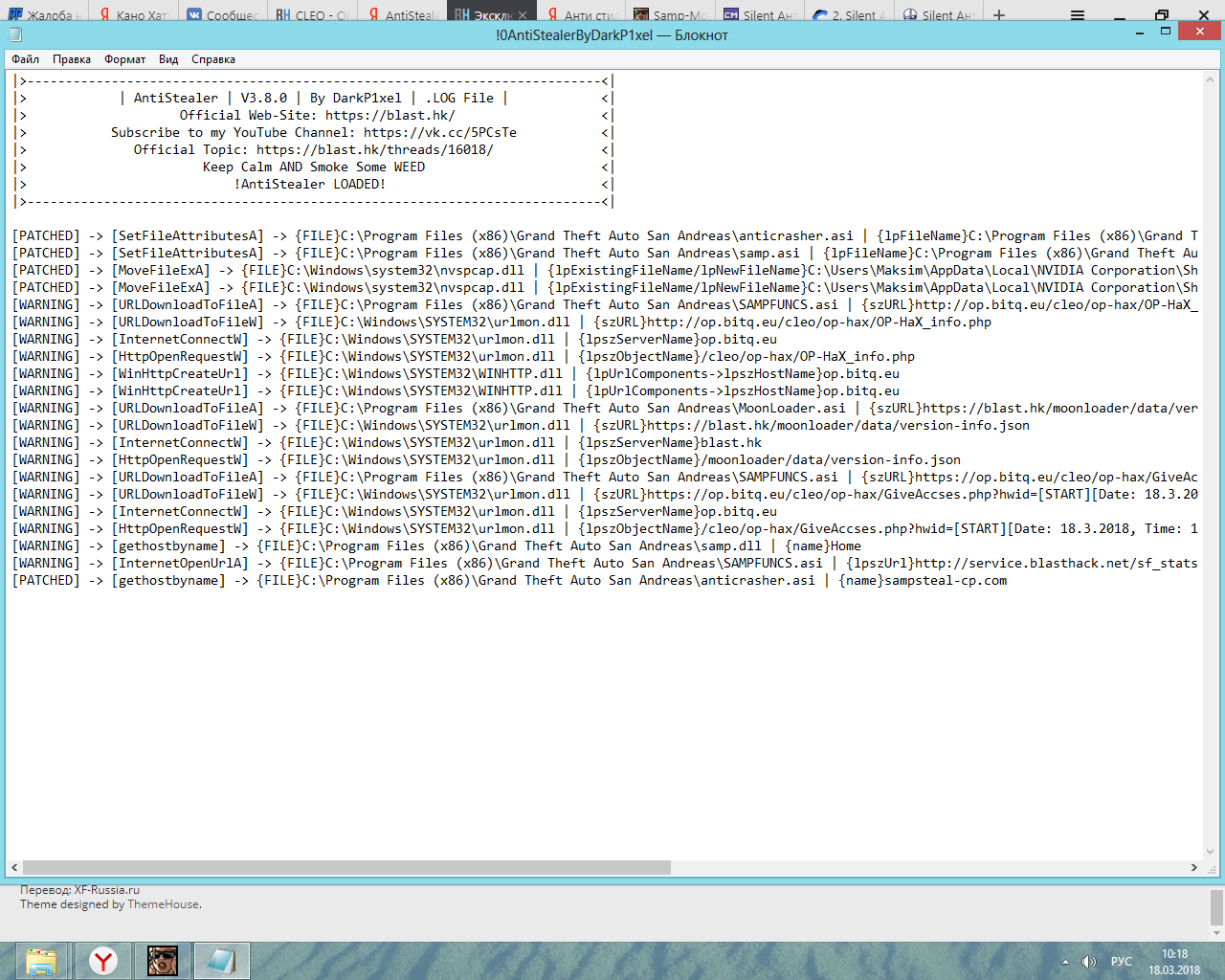Switch to the 2. Silent browser tab
Viewport: 1225px width, 980px height.
click(849, 14)
